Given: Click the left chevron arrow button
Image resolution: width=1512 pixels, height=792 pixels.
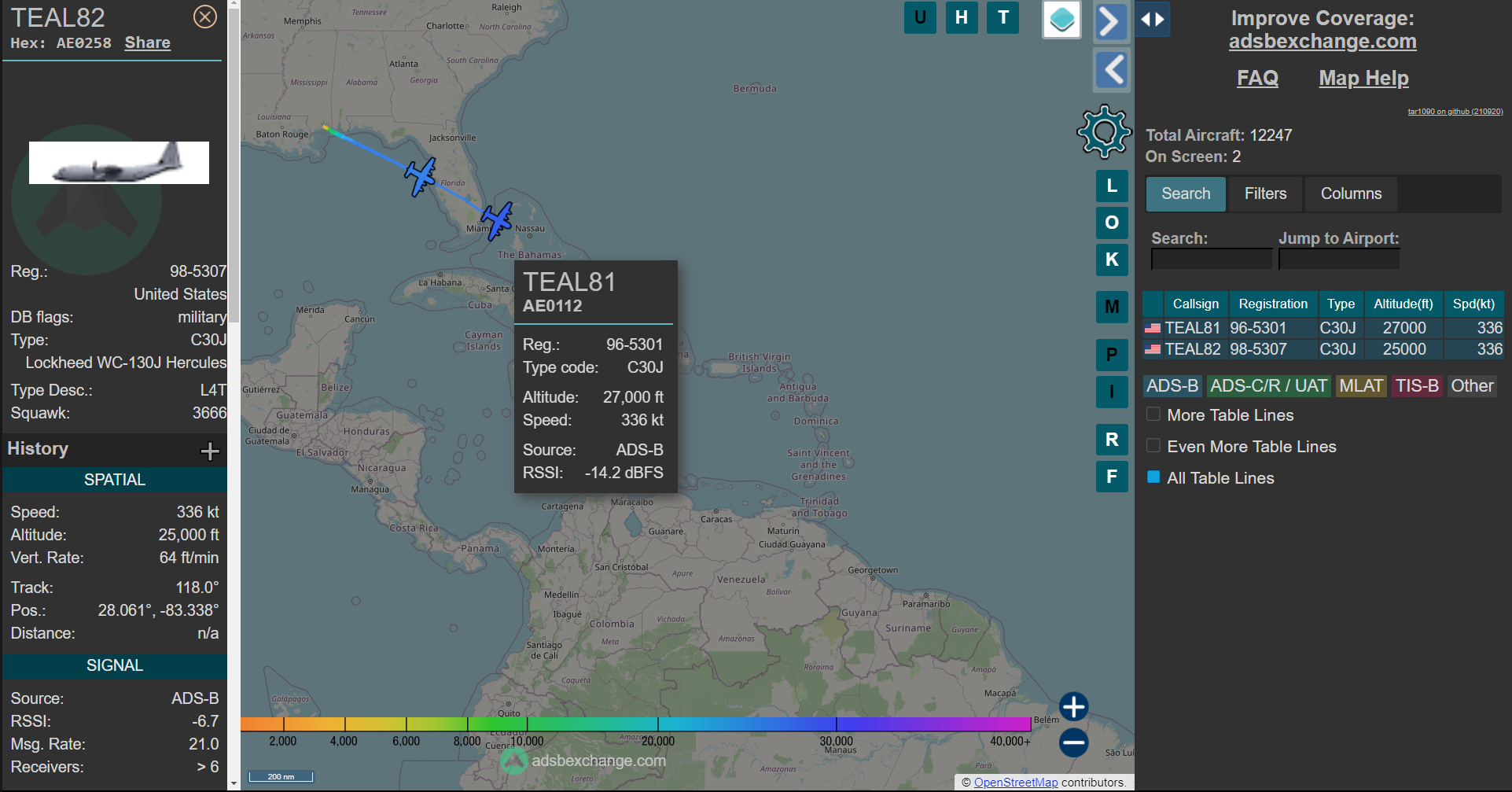Looking at the screenshot, I should click(1112, 70).
